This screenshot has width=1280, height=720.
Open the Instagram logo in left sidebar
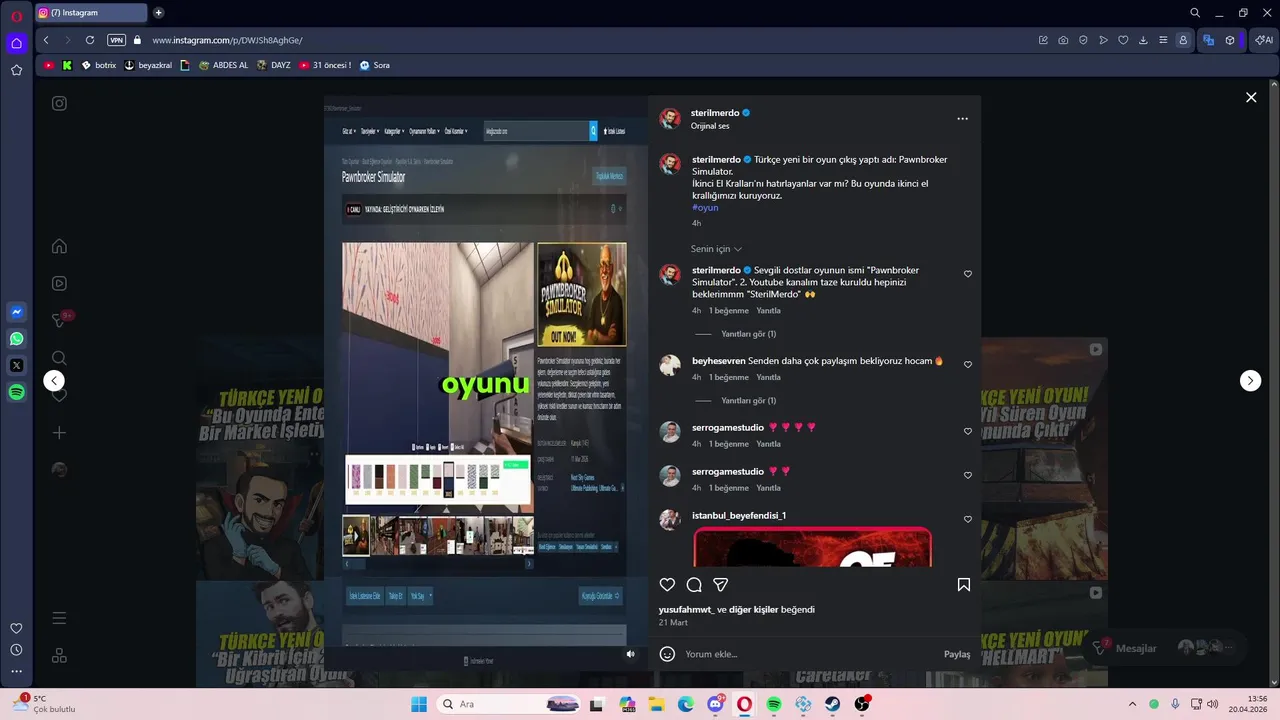[59, 103]
